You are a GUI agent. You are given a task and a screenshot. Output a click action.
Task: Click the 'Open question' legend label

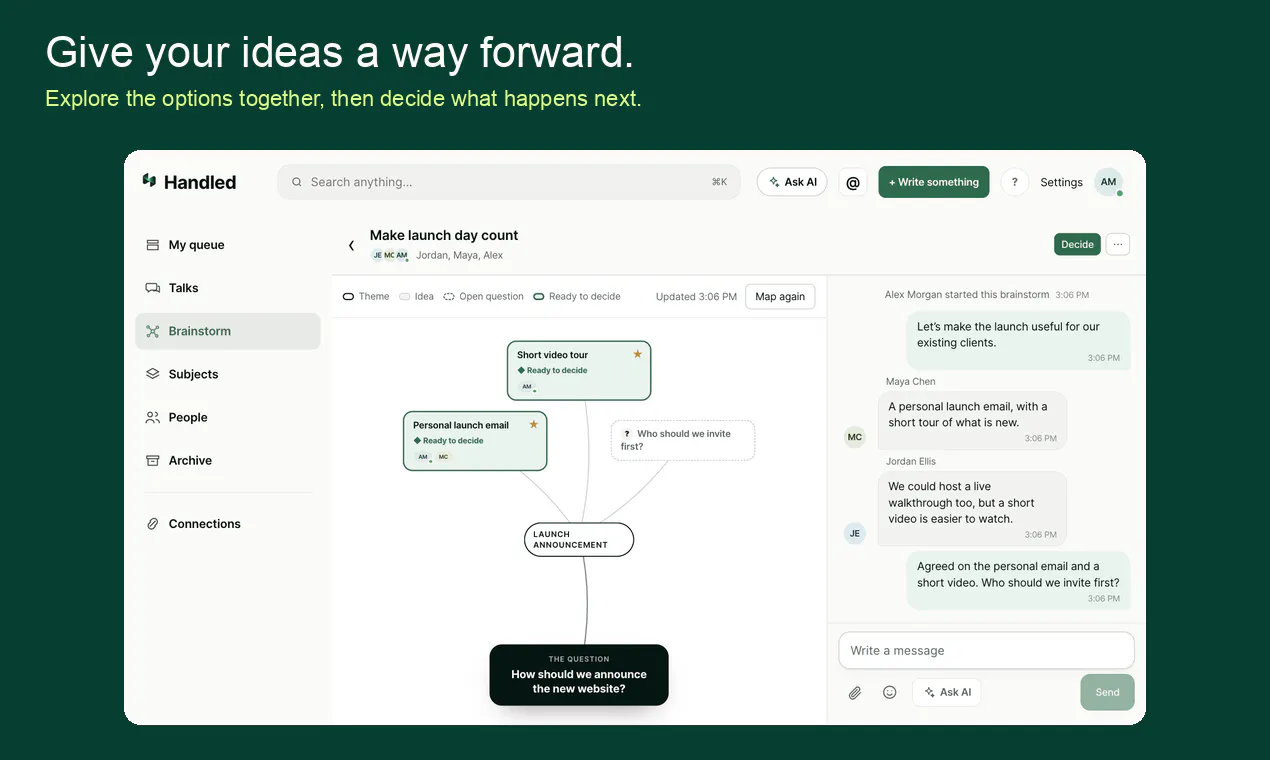click(491, 297)
